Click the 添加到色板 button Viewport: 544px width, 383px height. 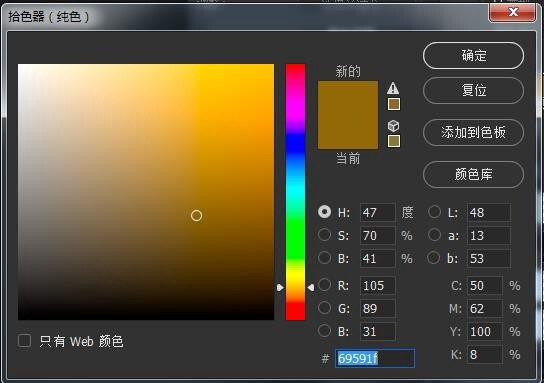point(474,133)
